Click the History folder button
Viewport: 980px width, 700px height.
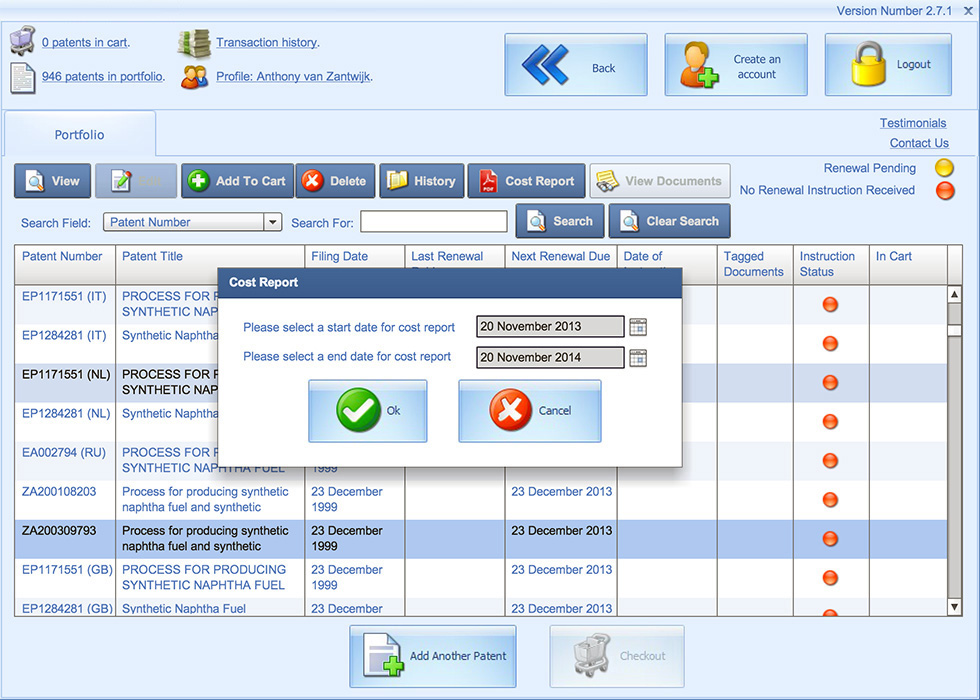click(422, 181)
